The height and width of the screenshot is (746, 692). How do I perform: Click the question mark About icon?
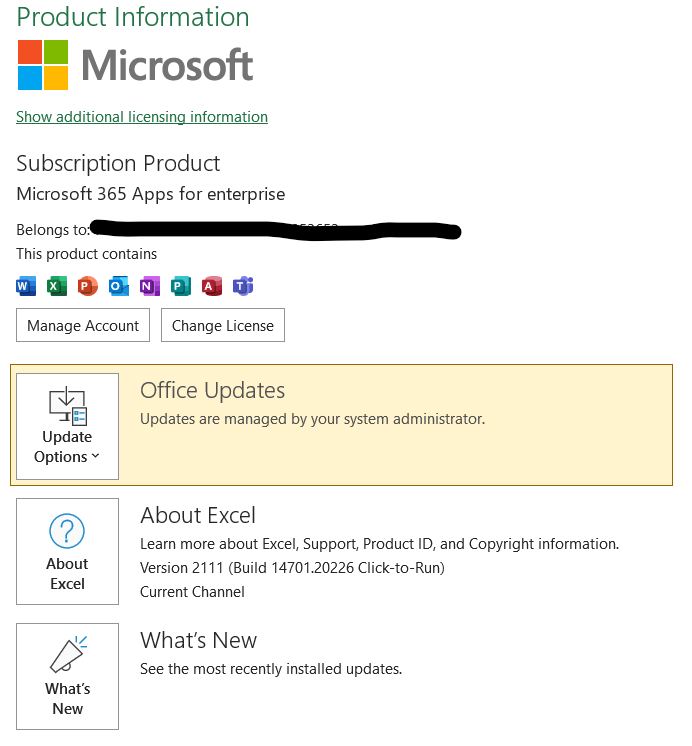[x=67, y=531]
